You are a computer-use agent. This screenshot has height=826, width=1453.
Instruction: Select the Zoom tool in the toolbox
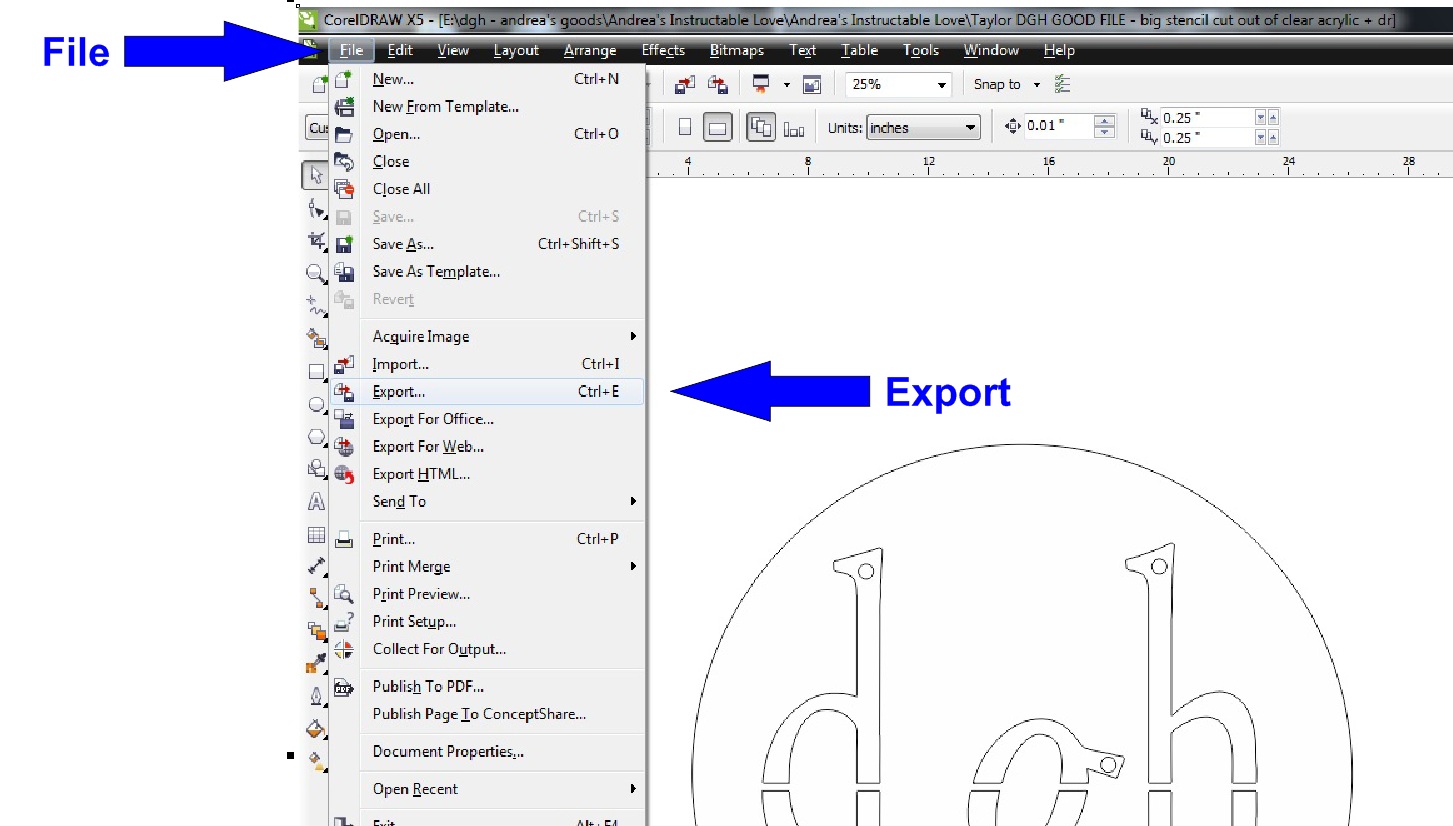316,272
